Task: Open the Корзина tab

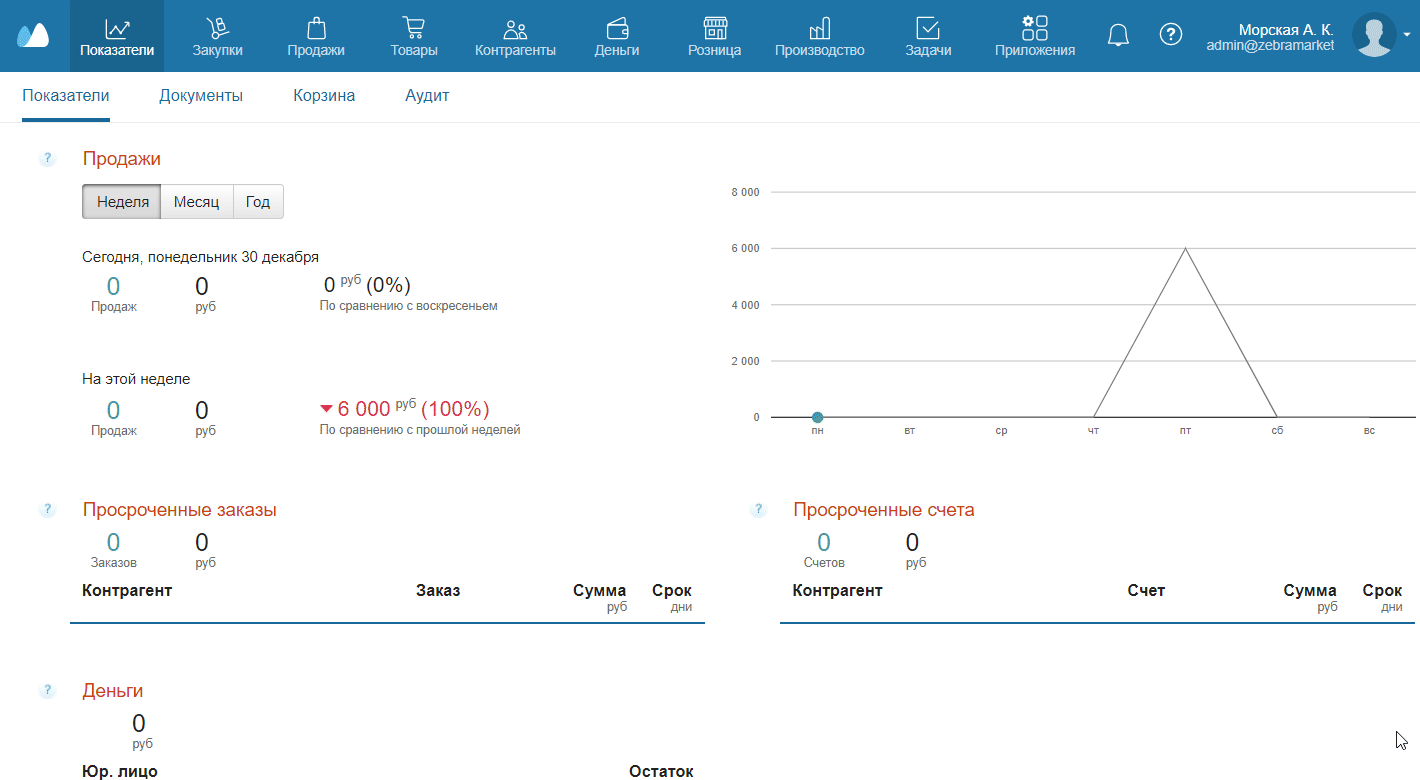Action: click(324, 96)
